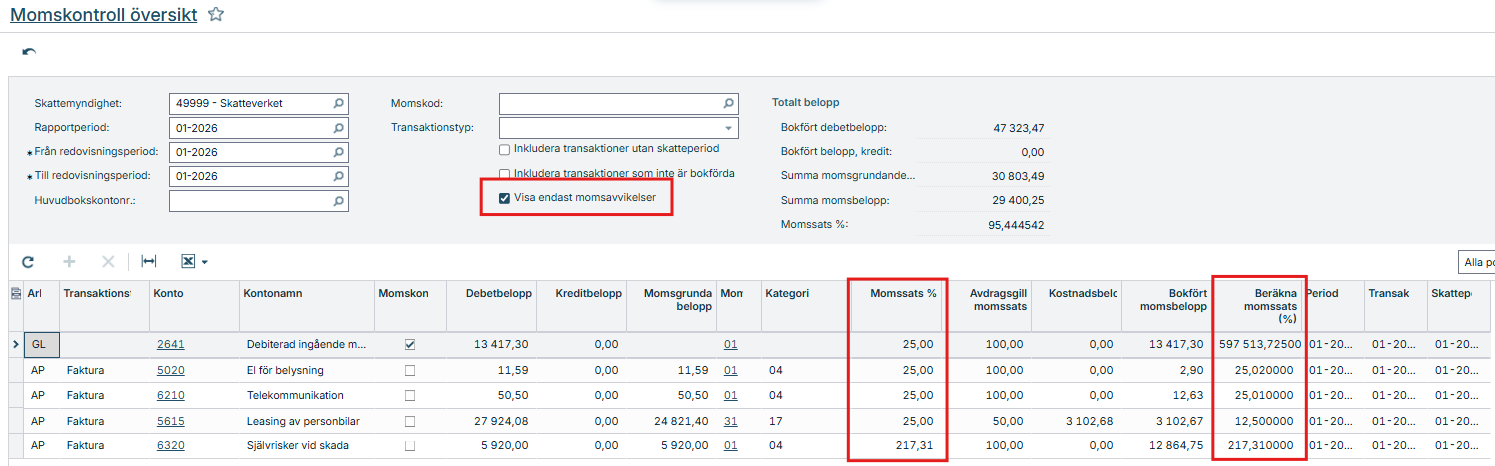
Task: Check Inkludera transaktioner som inte är bokförda
Action: [x=505, y=174]
